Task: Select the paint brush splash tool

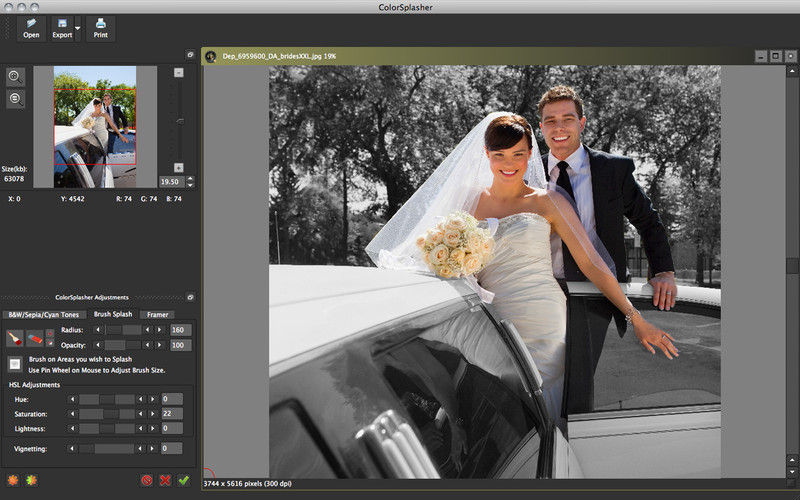Action: click(15, 338)
